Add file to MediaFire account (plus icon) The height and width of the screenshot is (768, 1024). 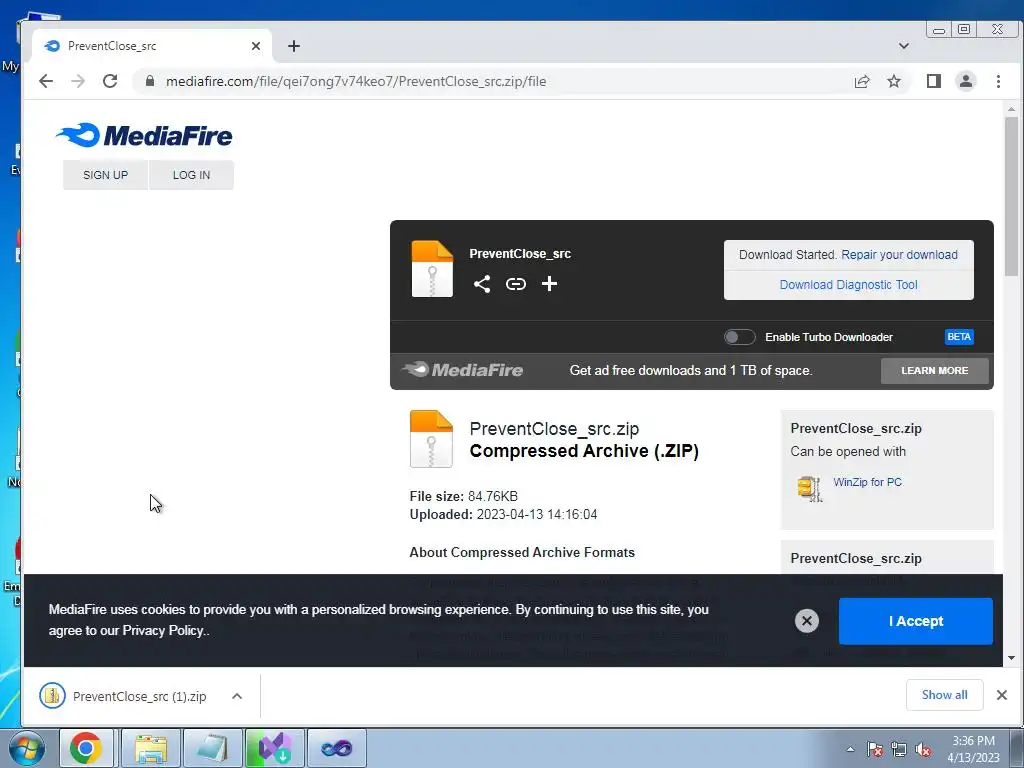pyautogui.click(x=549, y=283)
